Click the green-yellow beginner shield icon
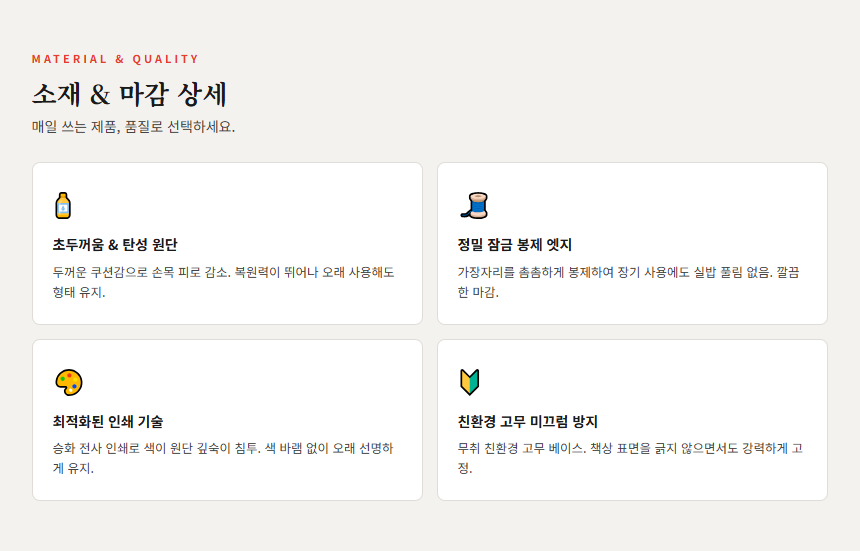The width and height of the screenshot is (860, 551). (x=469, y=382)
